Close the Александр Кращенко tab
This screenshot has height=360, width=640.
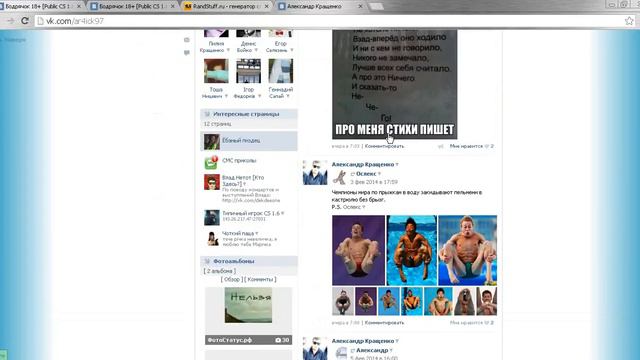tap(360, 7)
